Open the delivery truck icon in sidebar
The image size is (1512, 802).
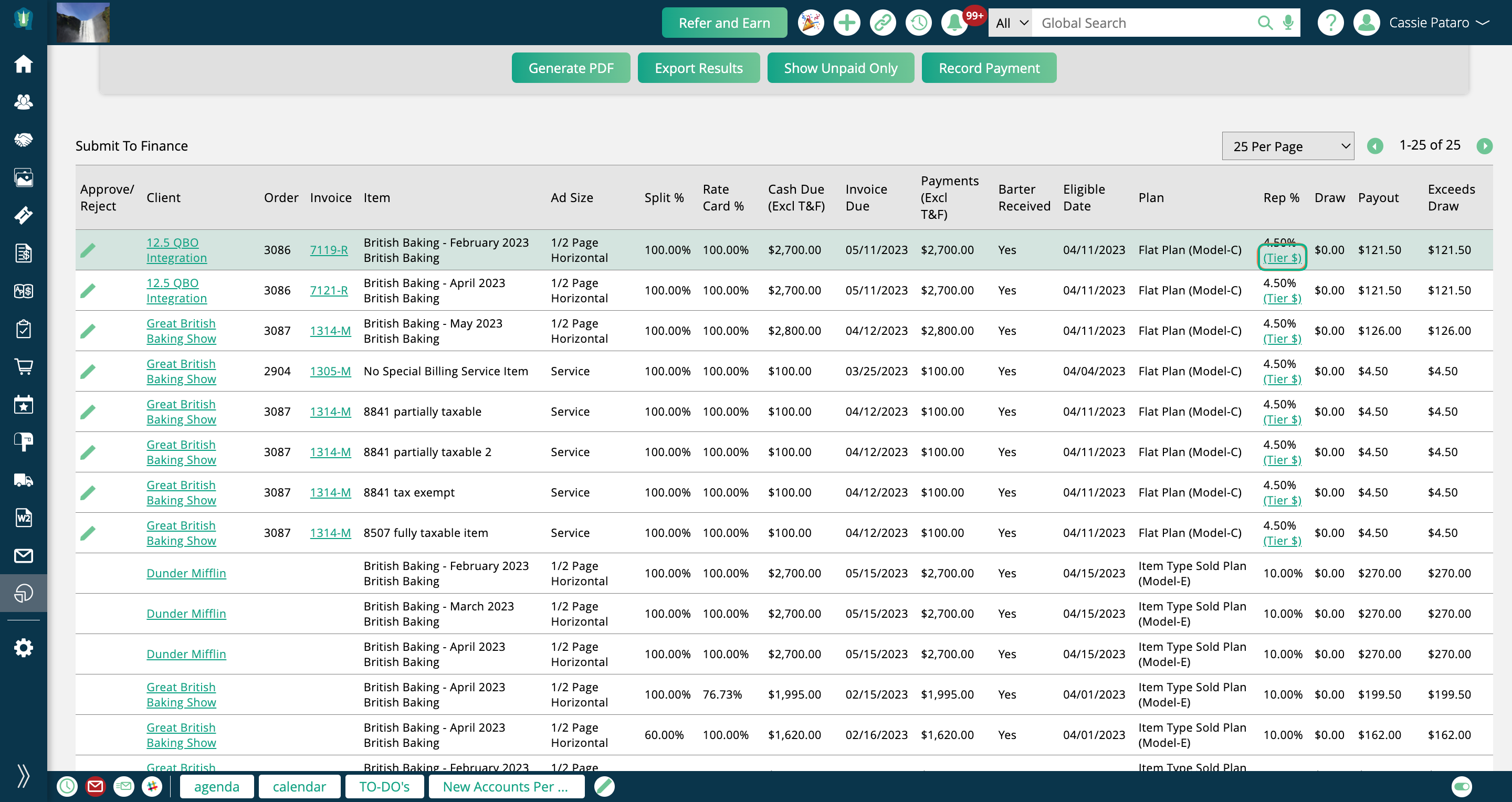click(24, 480)
